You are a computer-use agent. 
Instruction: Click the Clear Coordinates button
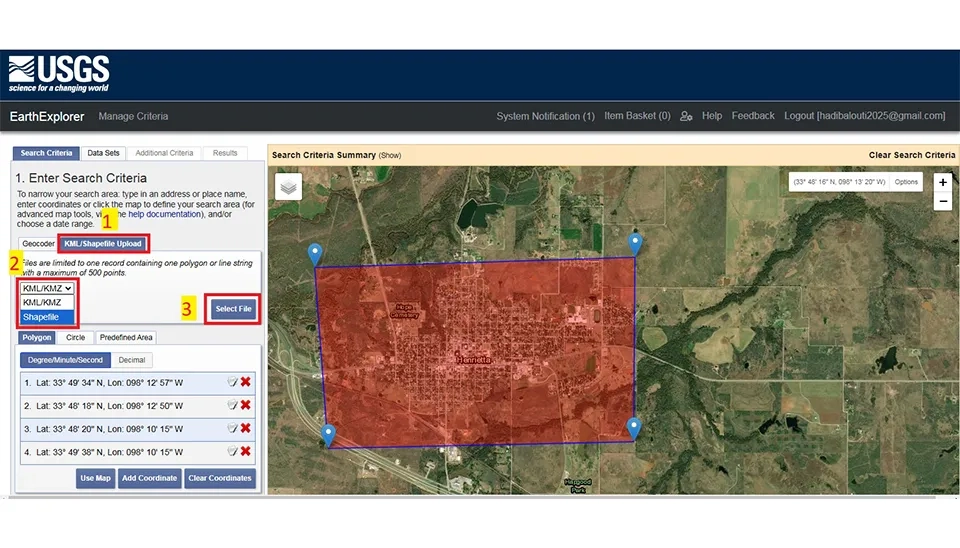(x=220, y=478)
